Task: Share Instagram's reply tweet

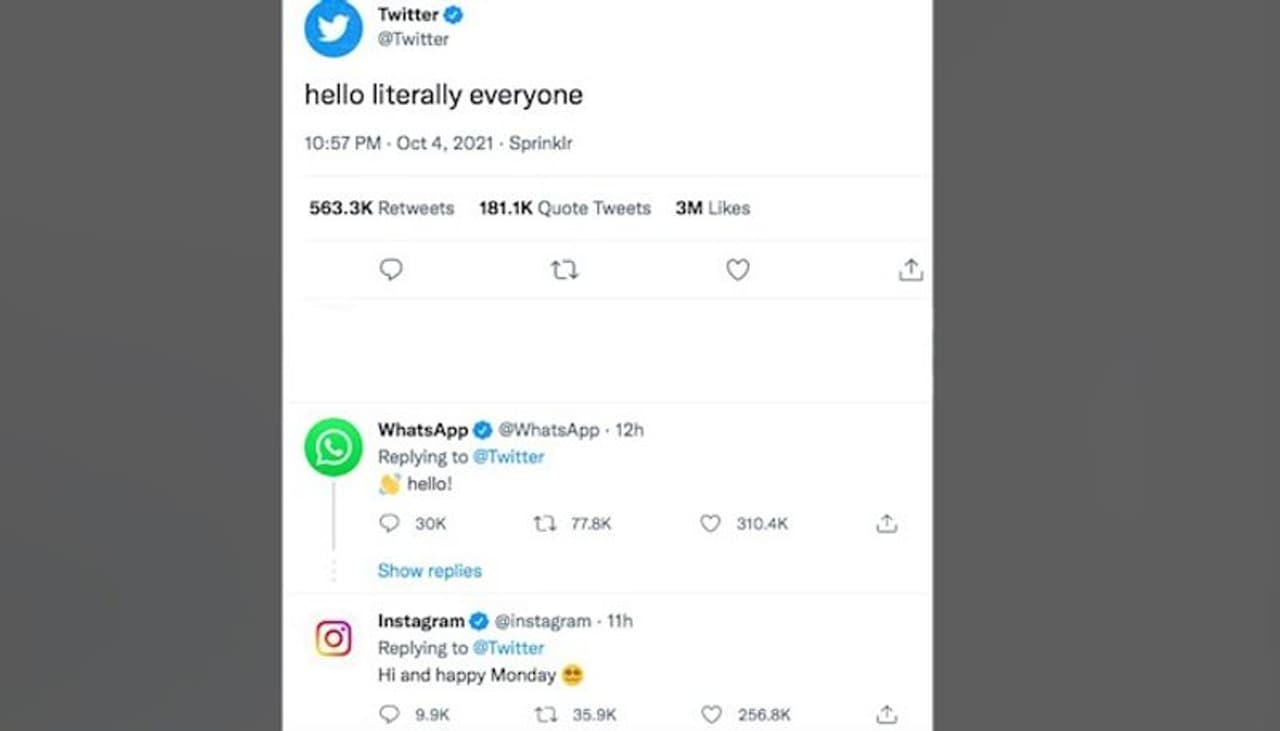Action: [x=886, y=714]
